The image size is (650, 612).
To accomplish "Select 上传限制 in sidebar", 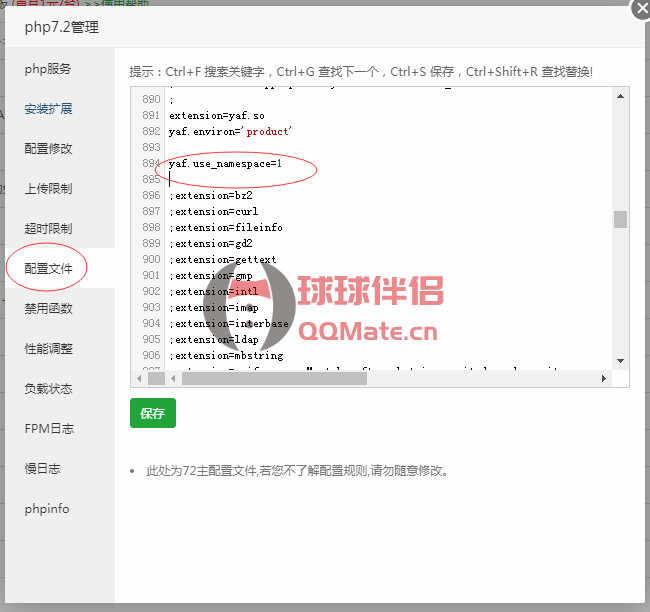I will click(48, 189).
